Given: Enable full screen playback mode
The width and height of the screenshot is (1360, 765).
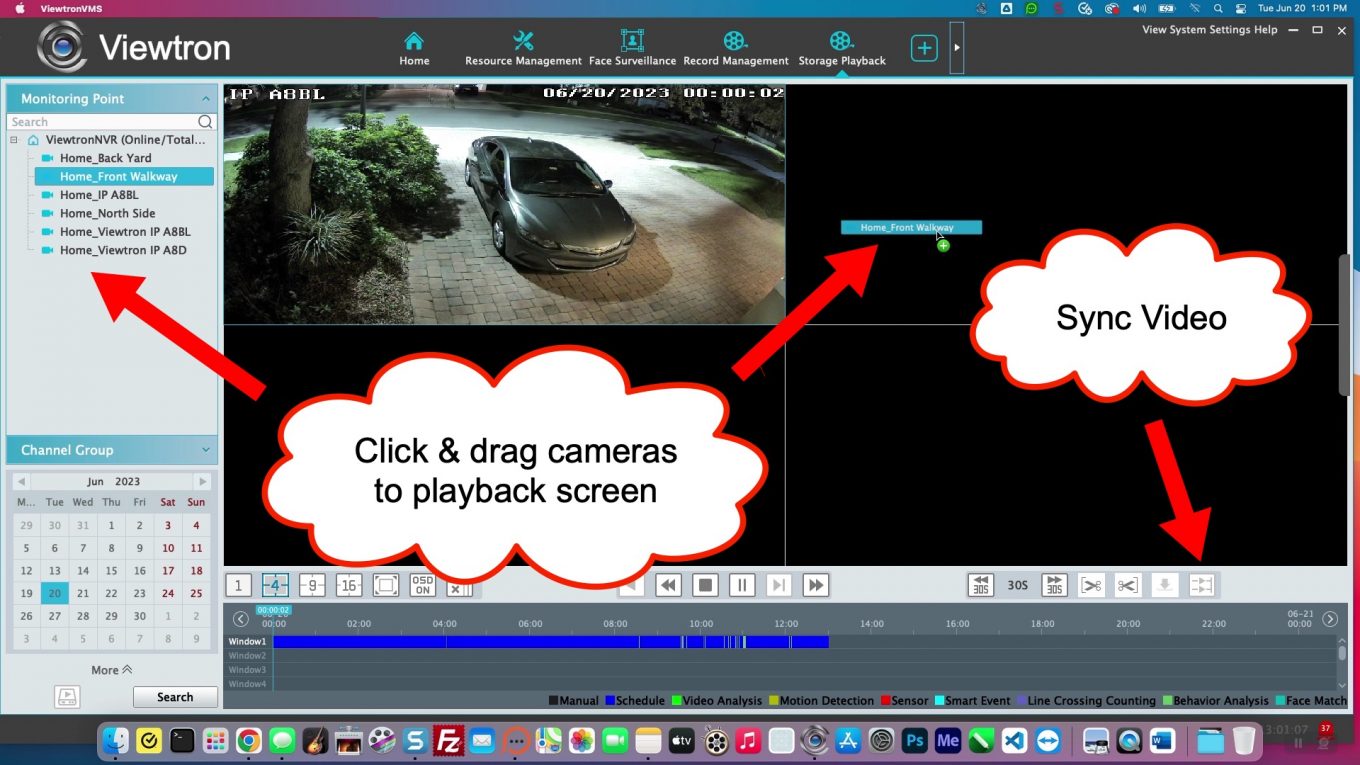Looking at the screenshot, I should (385, 585).
